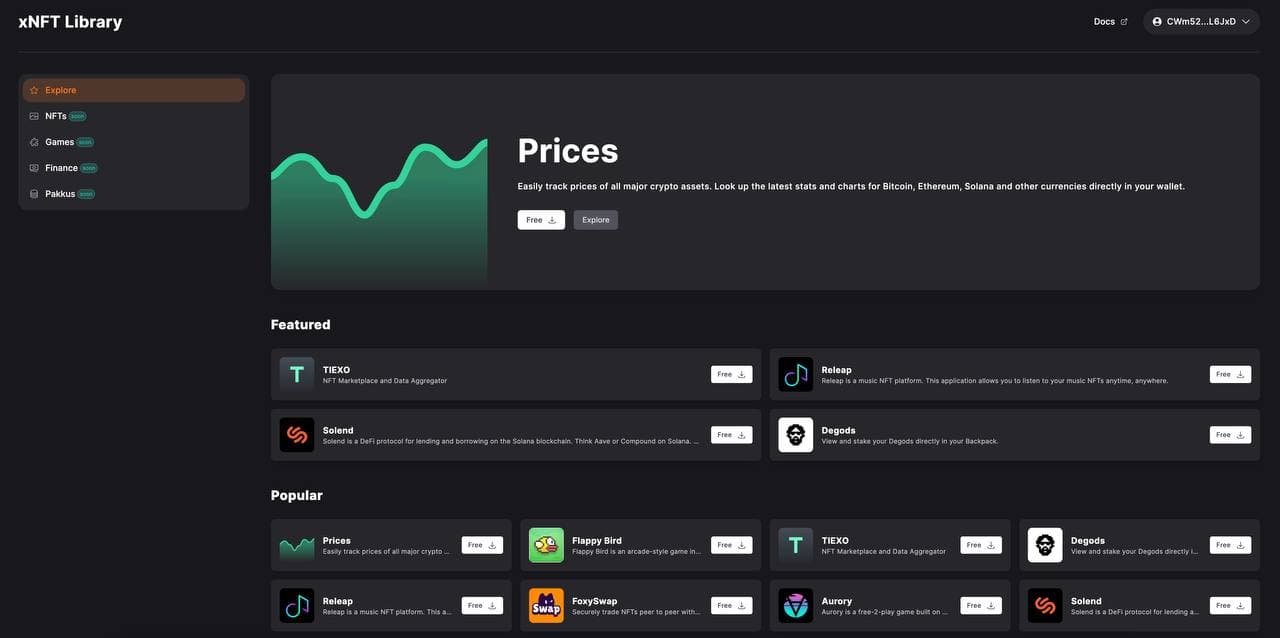Open the Pakkus sidebar category
The height and width of the screenshot is (638, 1280).
coord(60,194)
